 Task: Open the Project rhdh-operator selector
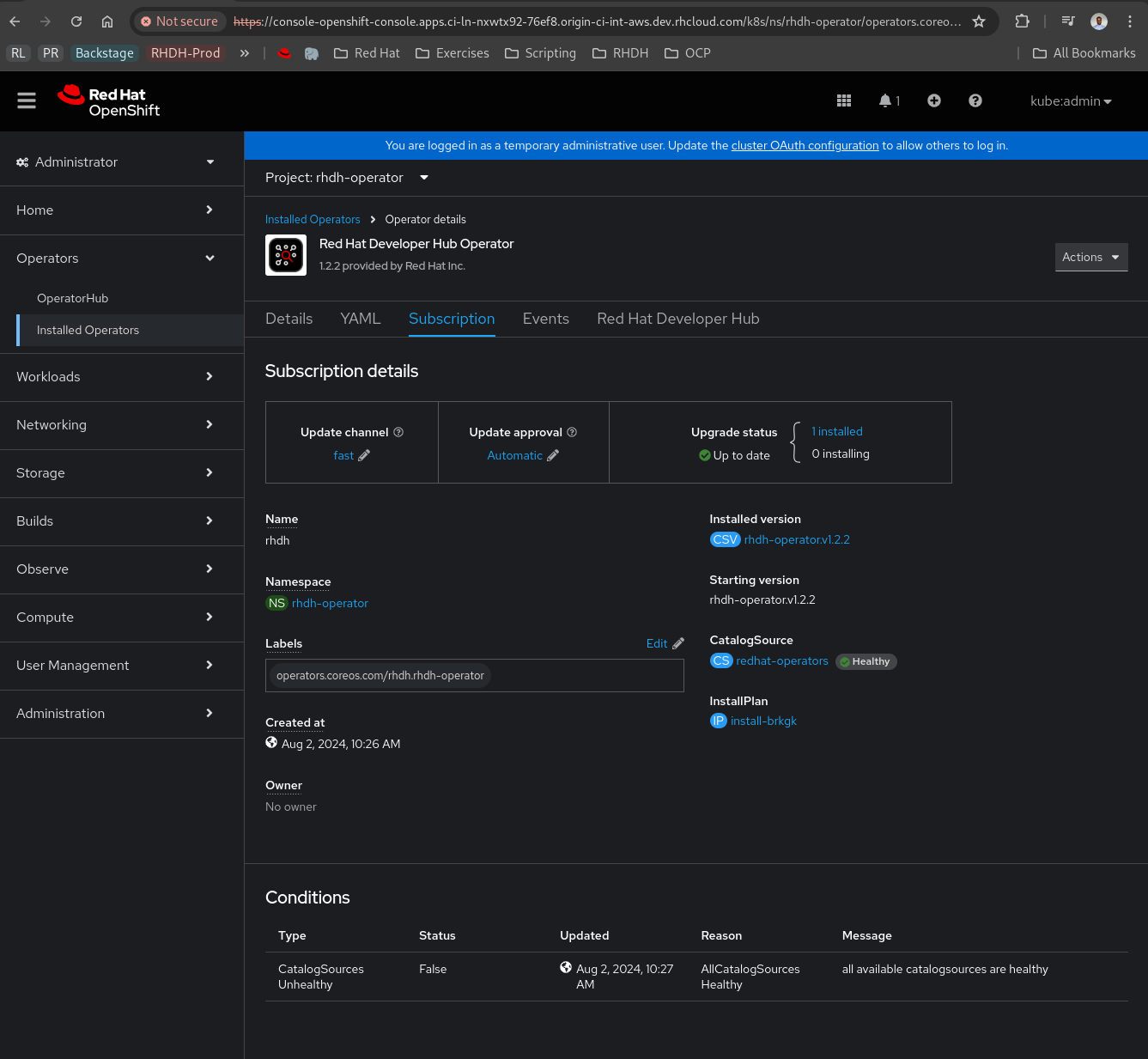pyautogui.click(x=346, y=178)
